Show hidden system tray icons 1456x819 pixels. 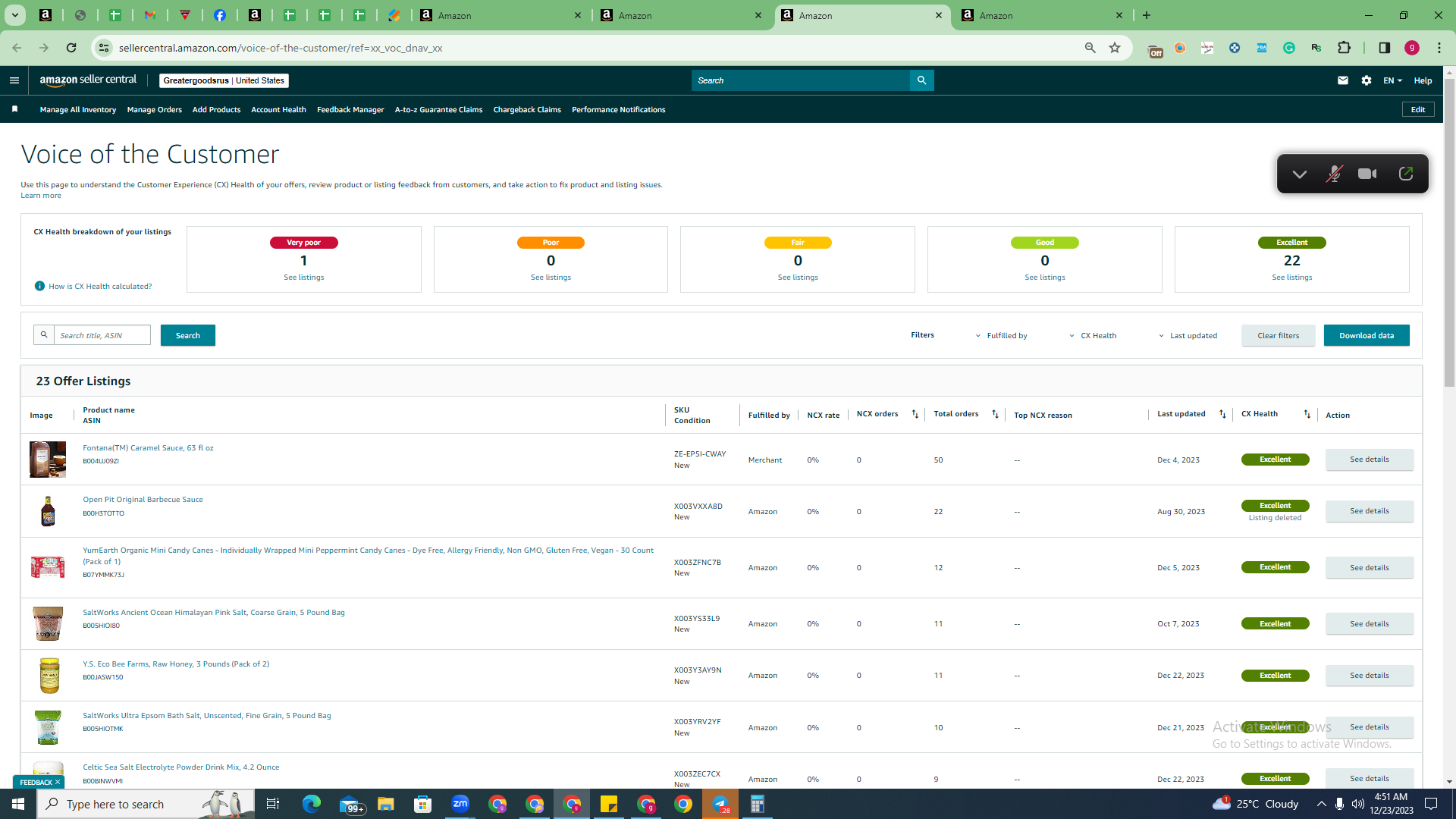pyautogui.click(x=1321, y=804)
